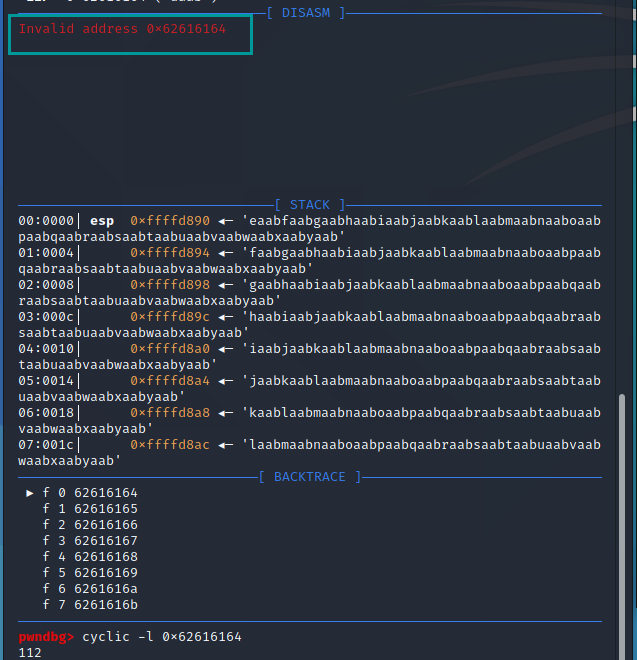Click the stack offset label 06:0018
637x660 pixels.
(x=46, y=413)
